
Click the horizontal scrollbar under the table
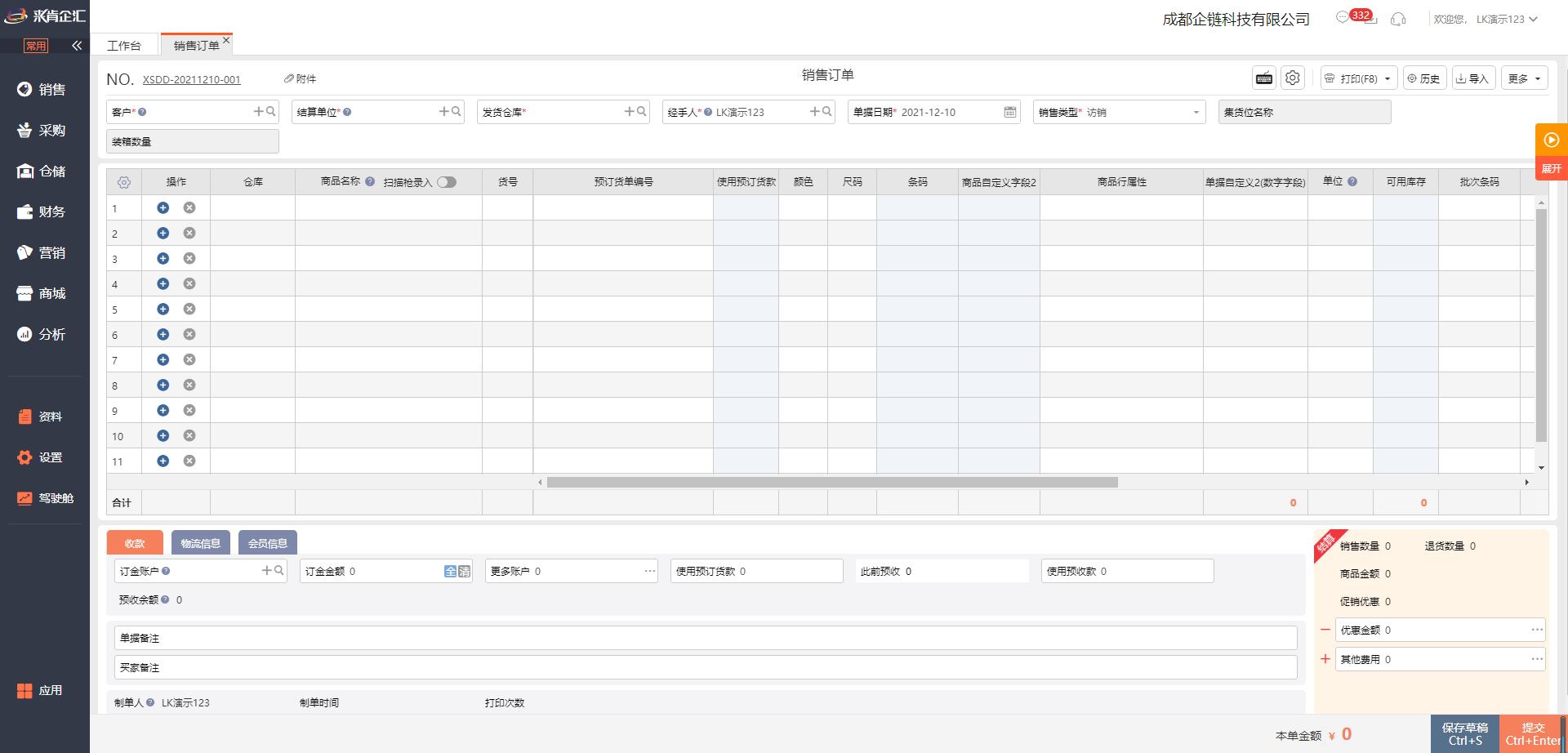(x=831, y=483)
